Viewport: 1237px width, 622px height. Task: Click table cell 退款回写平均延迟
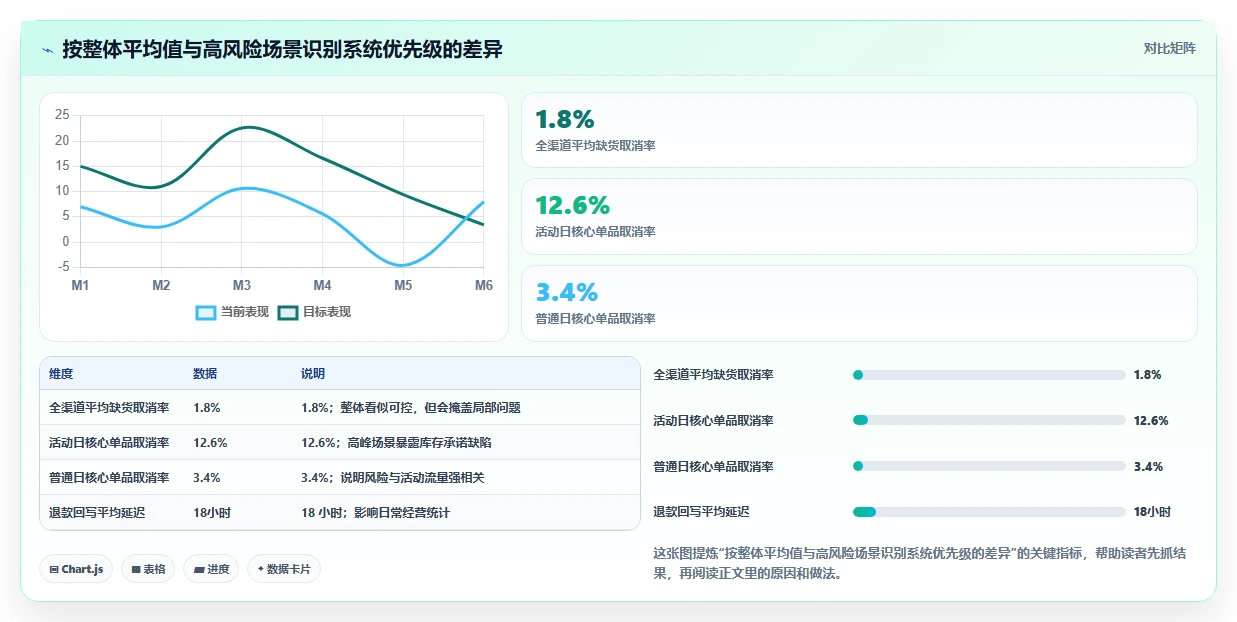(97, 513)
